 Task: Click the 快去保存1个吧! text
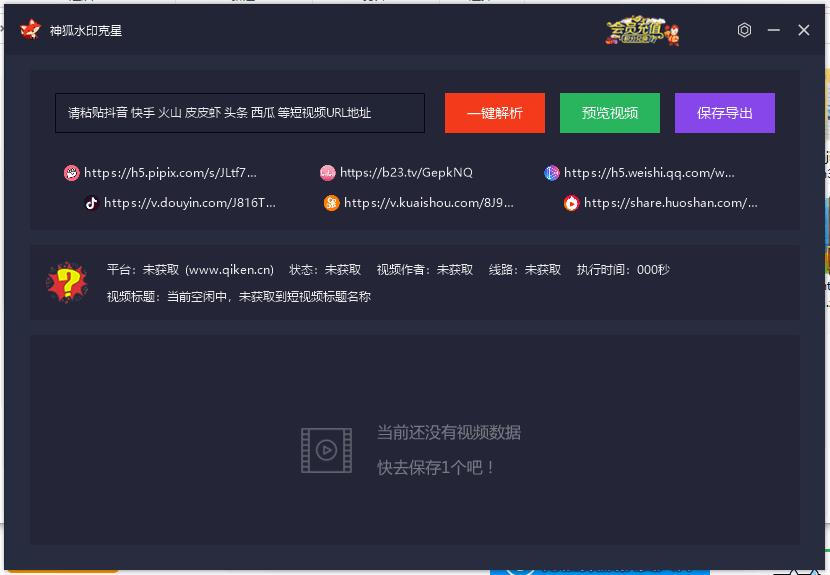point(435,468)
